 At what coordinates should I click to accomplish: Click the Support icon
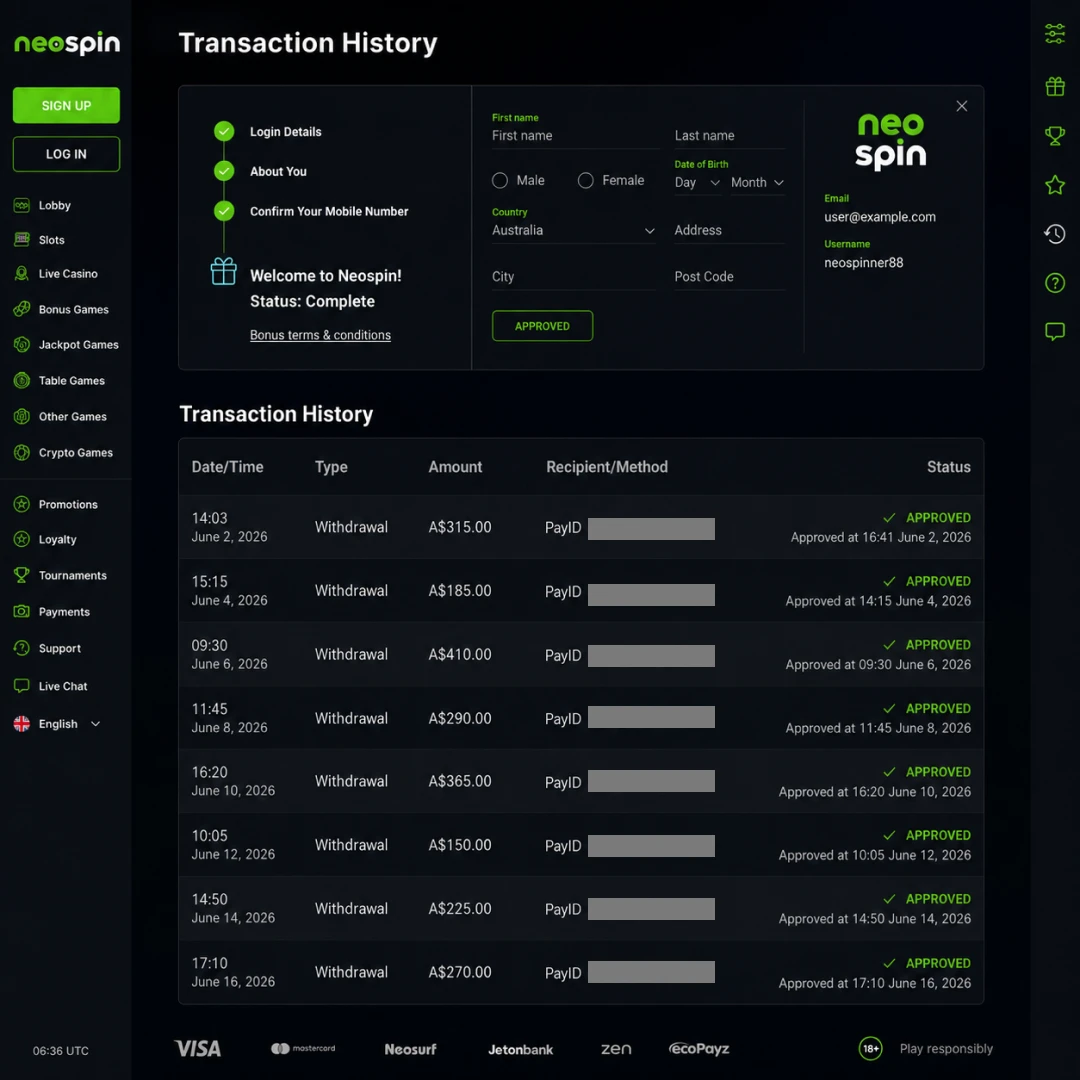coord(21,648)
